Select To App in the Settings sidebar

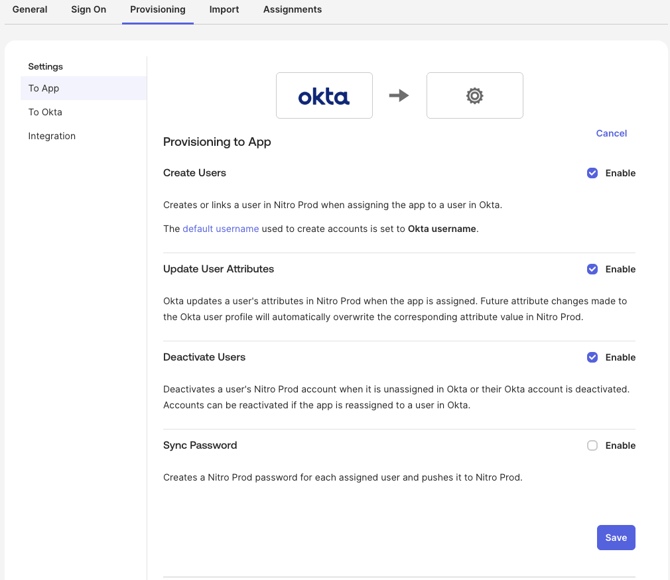click(83, 88)
